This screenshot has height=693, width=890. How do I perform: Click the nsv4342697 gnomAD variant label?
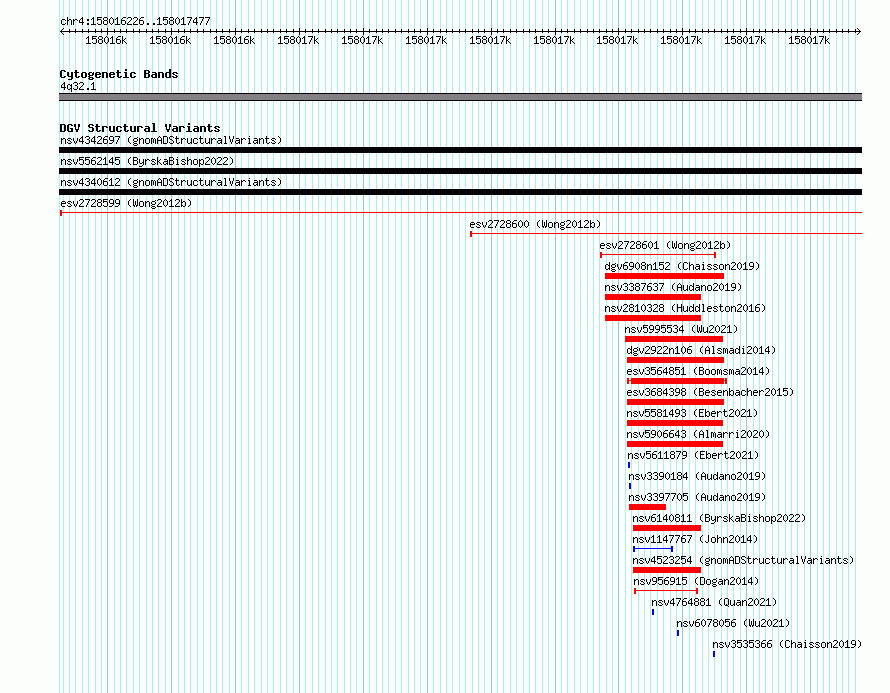(171, 140)
